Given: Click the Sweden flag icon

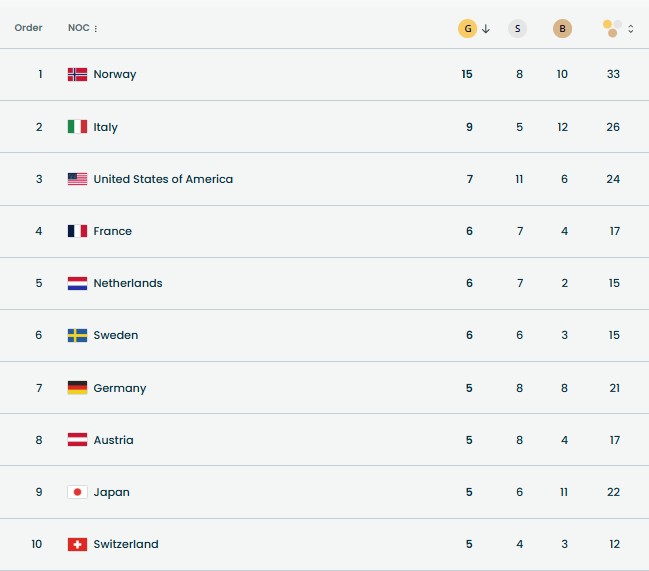Looking at the screenshot, I should [x=77, y=335].
